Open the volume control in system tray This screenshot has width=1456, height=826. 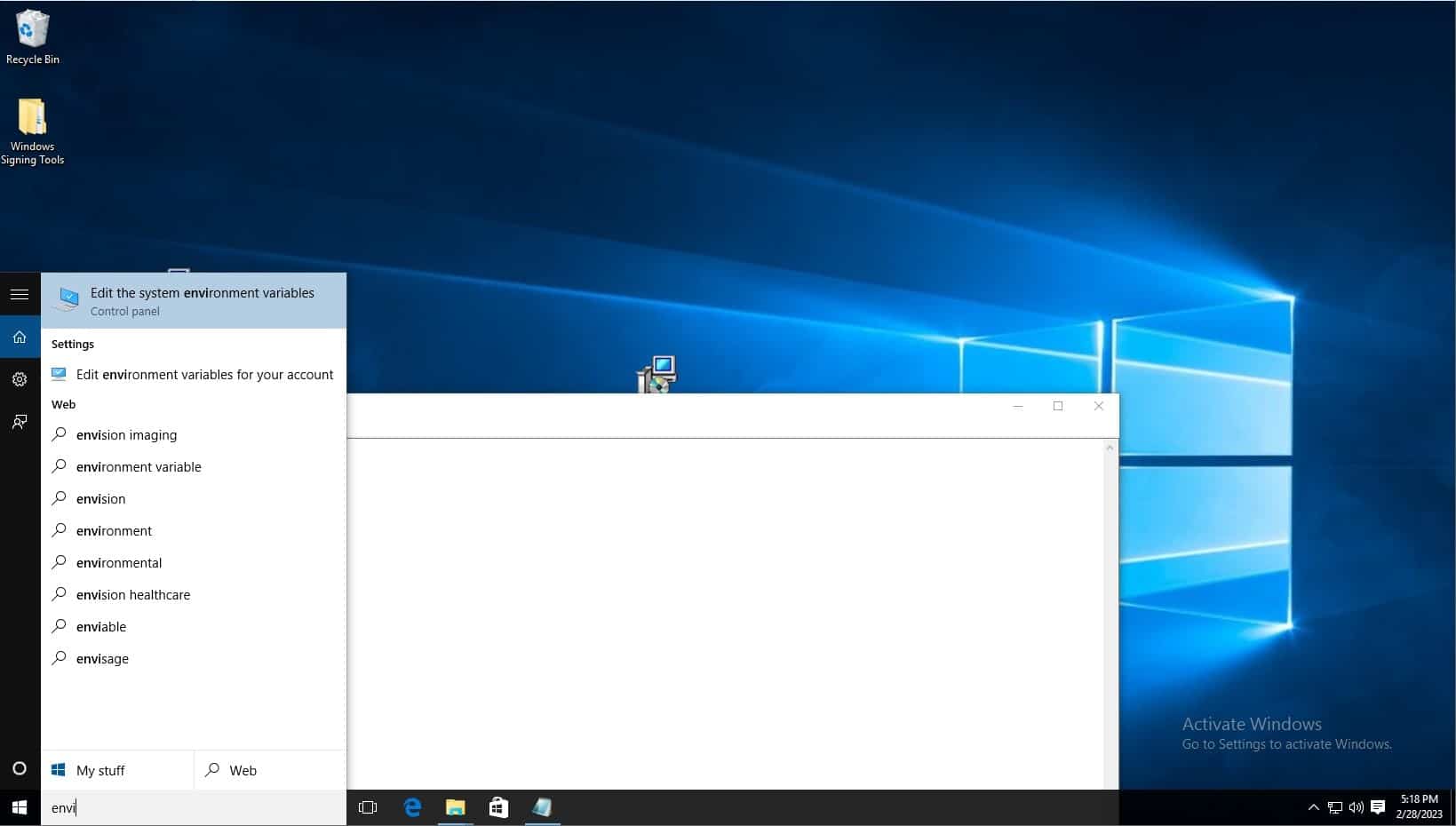coord(1356,807)
